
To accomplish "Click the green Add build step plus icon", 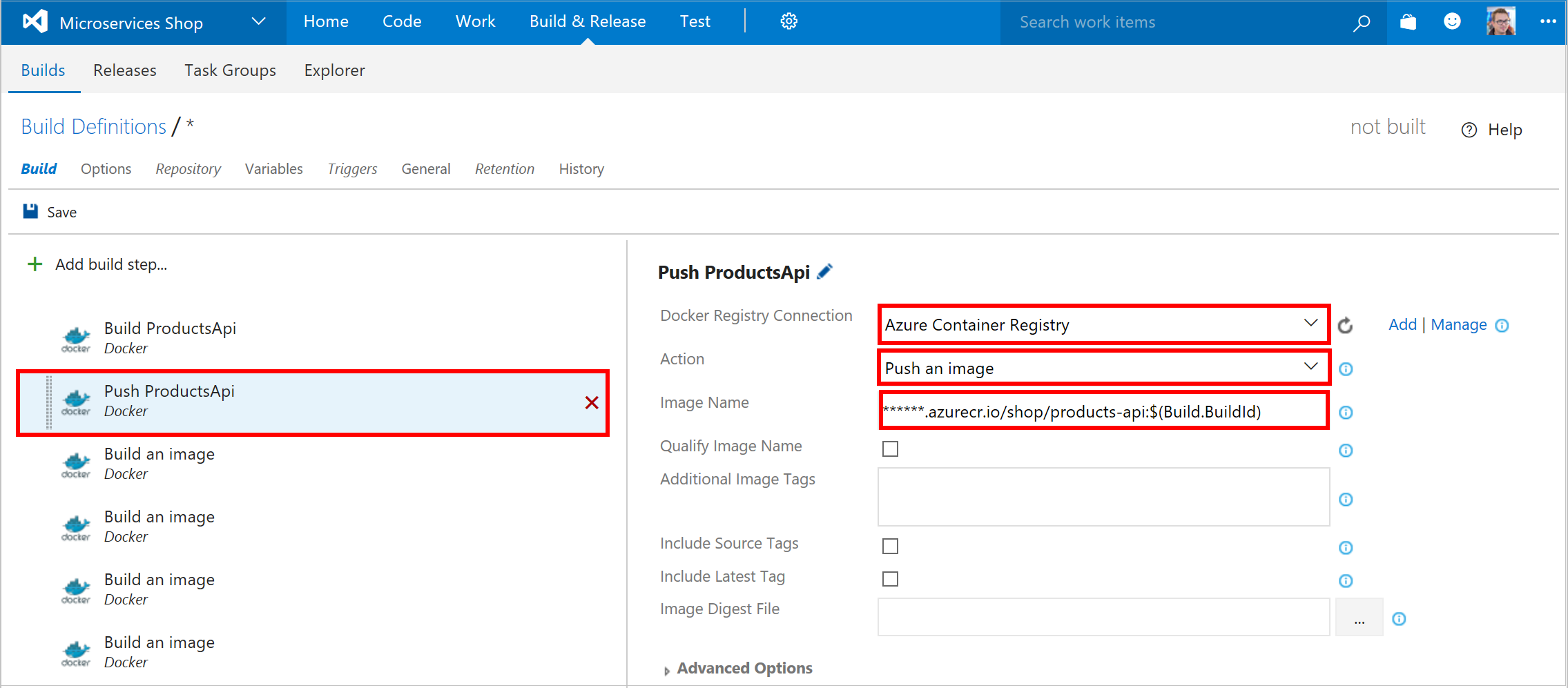I will (35, 264).
